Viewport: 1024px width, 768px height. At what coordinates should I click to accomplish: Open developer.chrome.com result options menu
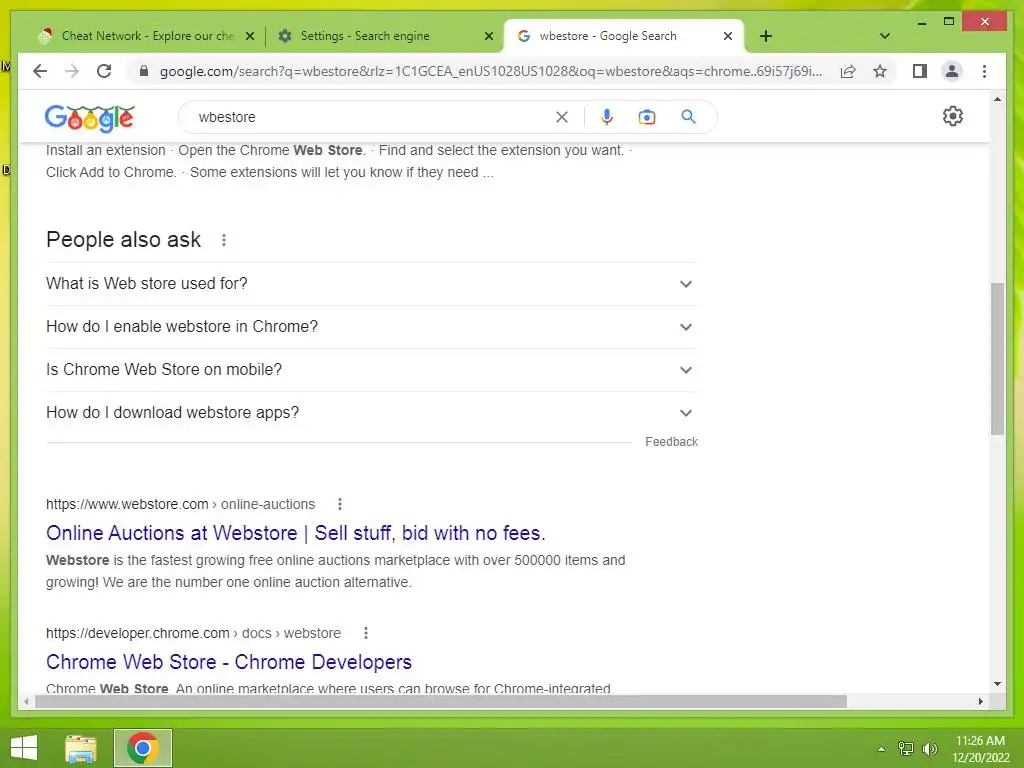[366, 633]
